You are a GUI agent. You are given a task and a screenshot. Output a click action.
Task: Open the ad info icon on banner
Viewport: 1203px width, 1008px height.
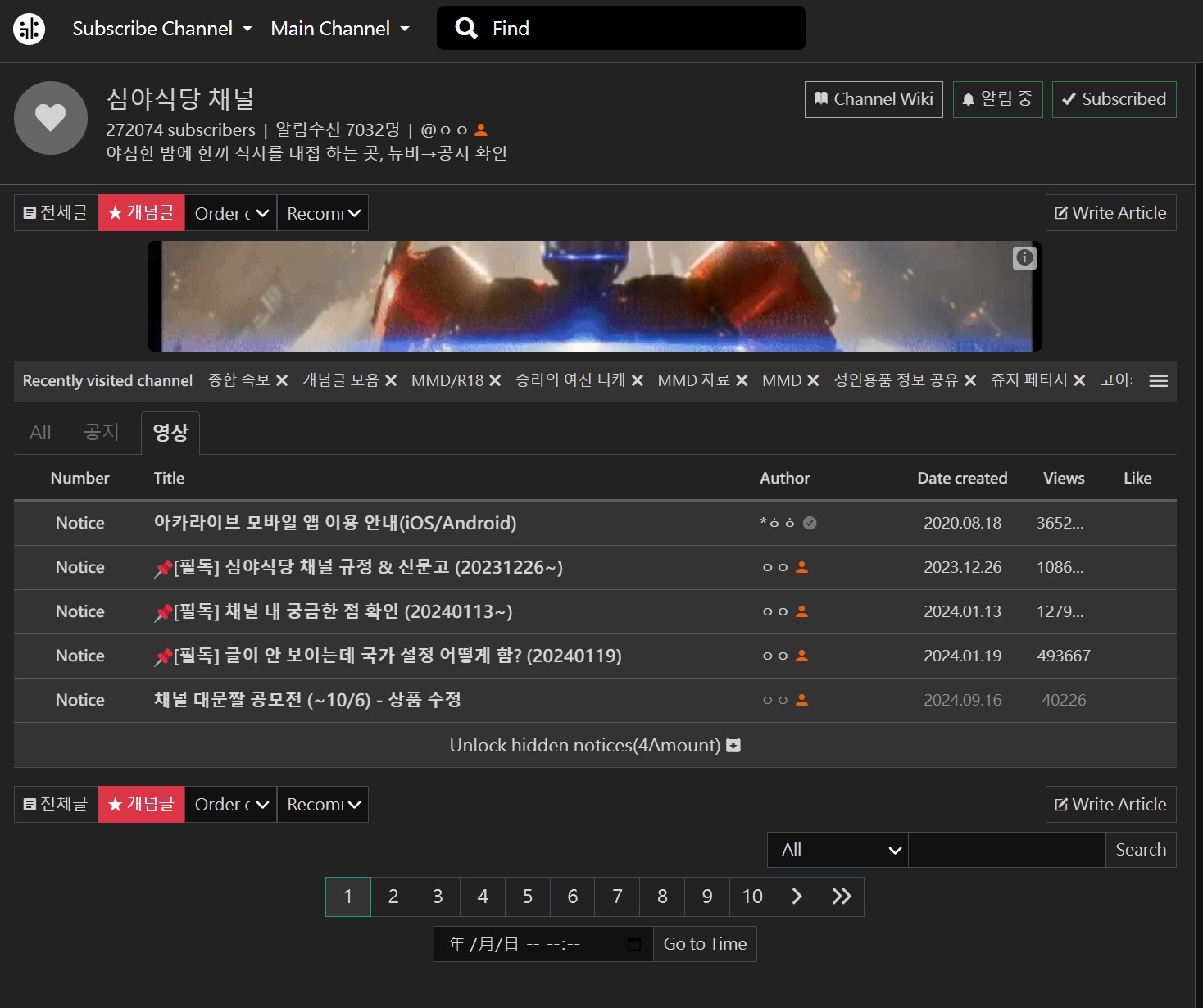[x=1024, y=258]
